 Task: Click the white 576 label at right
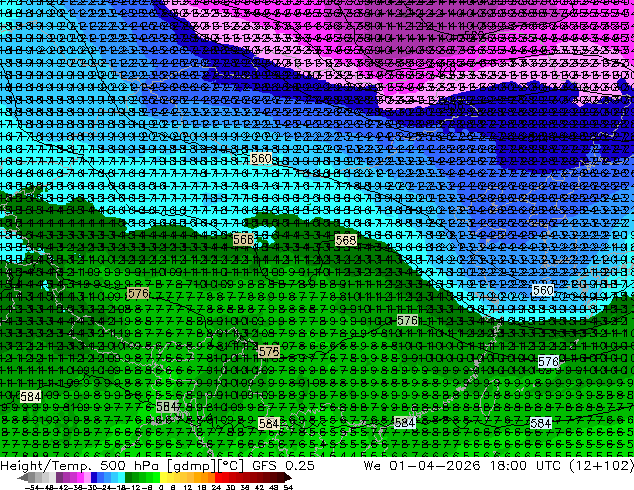pyautogui.click(x=548, y=361)
